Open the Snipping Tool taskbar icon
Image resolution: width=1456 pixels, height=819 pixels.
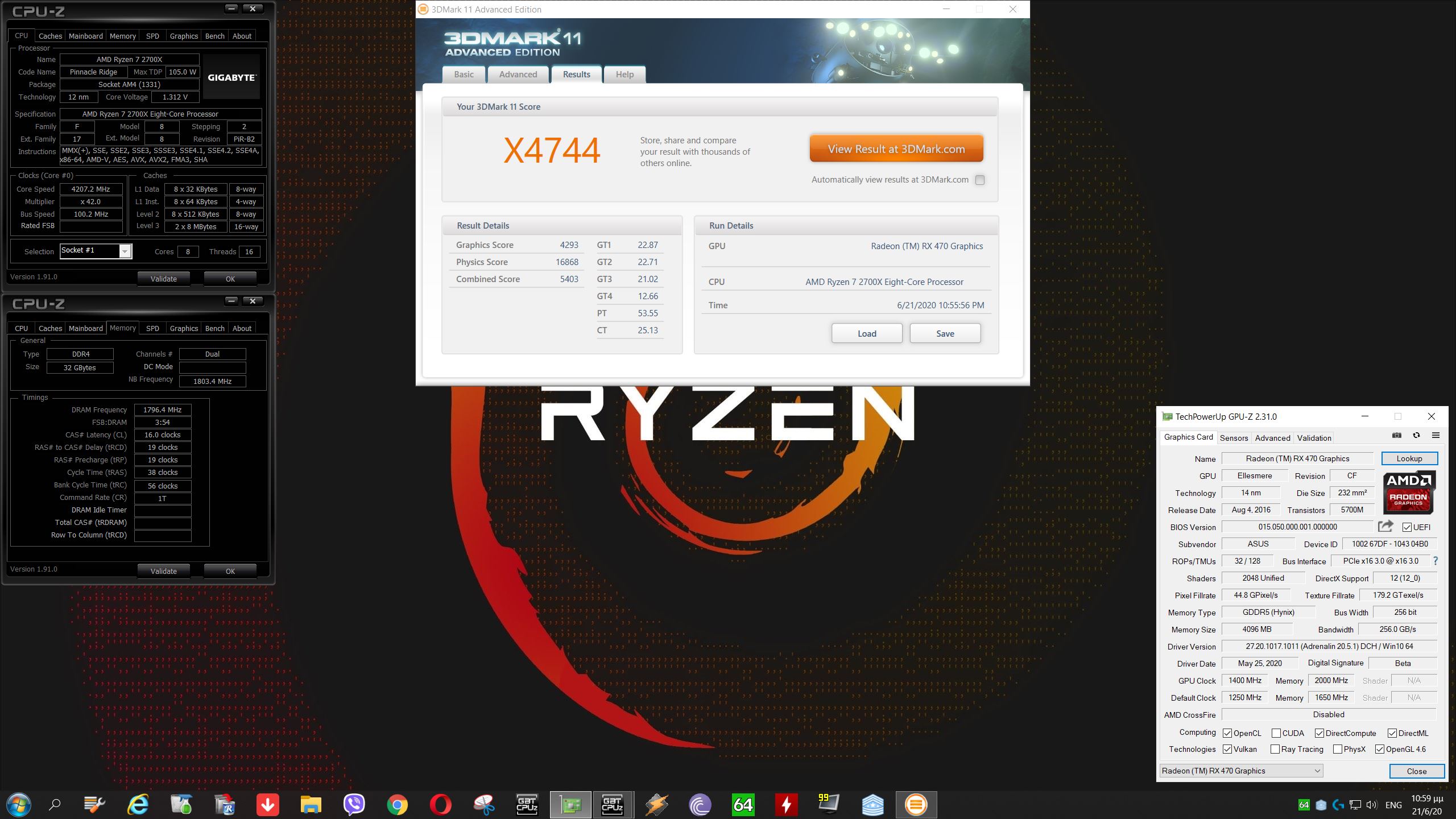(484, 804)
